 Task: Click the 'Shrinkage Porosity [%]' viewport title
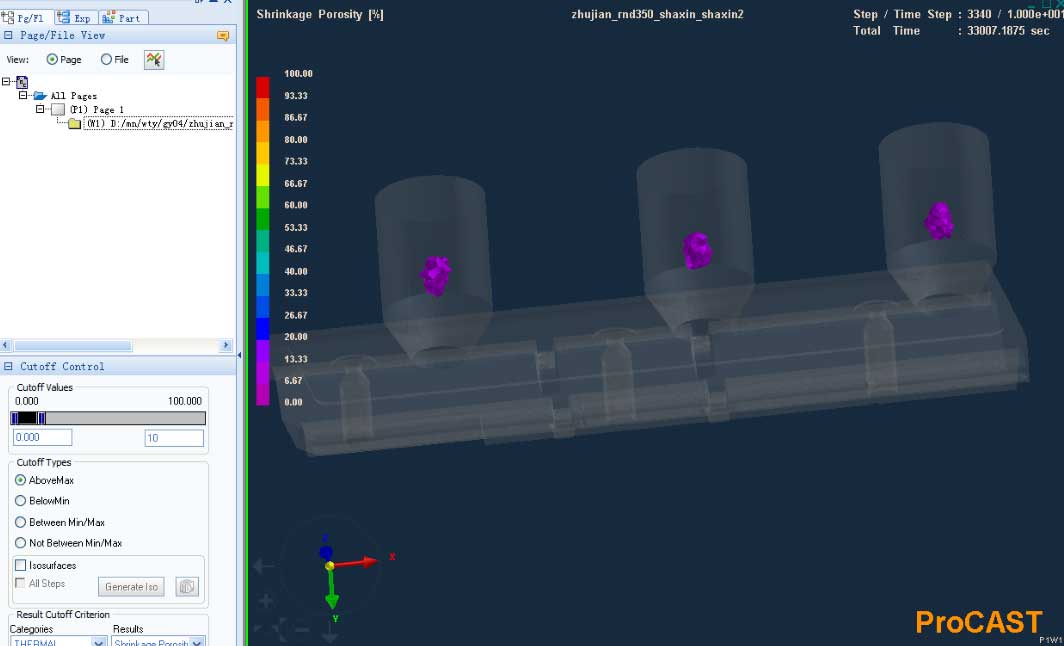[x=320, y=14]
